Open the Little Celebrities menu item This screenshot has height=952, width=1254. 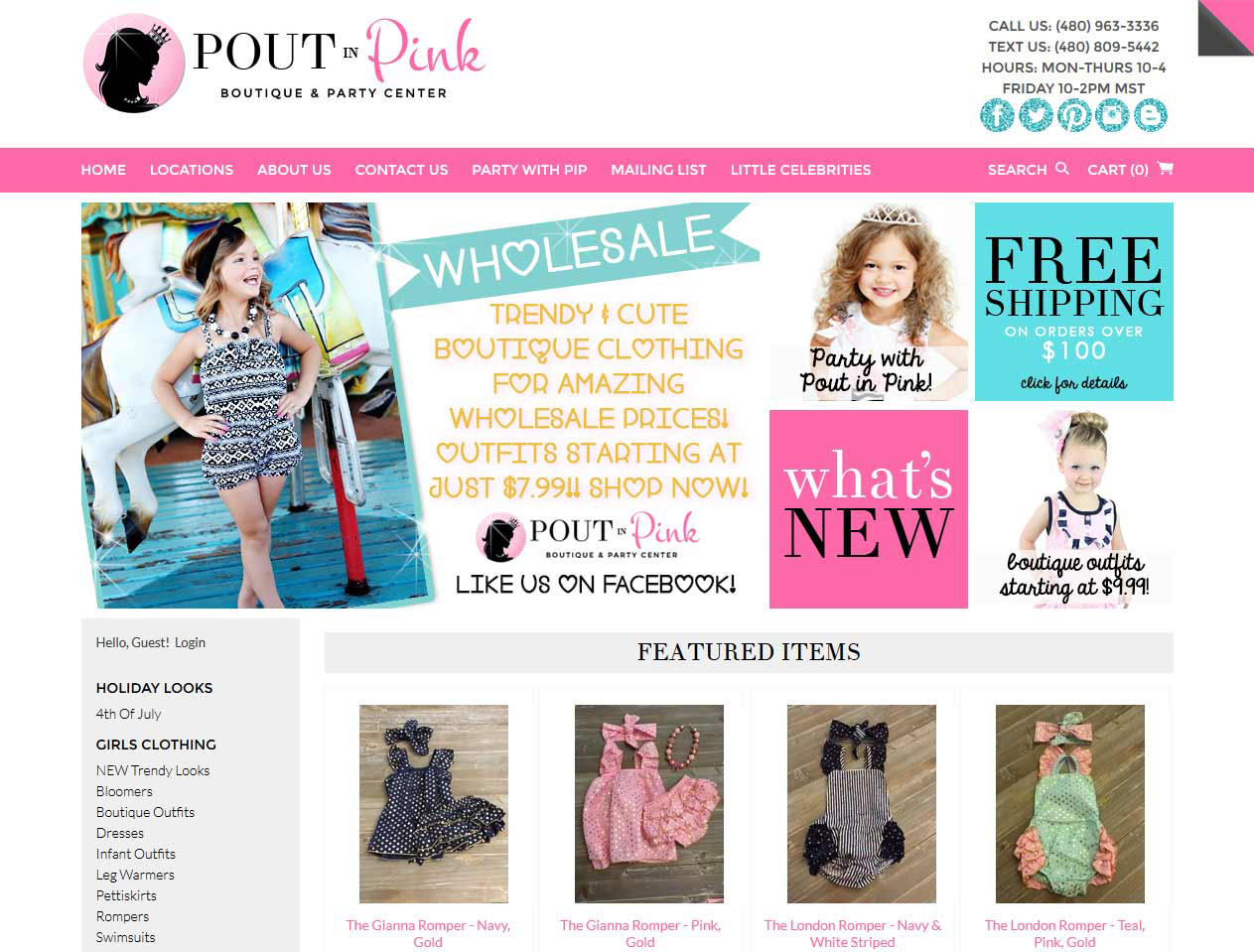point(800,170)
